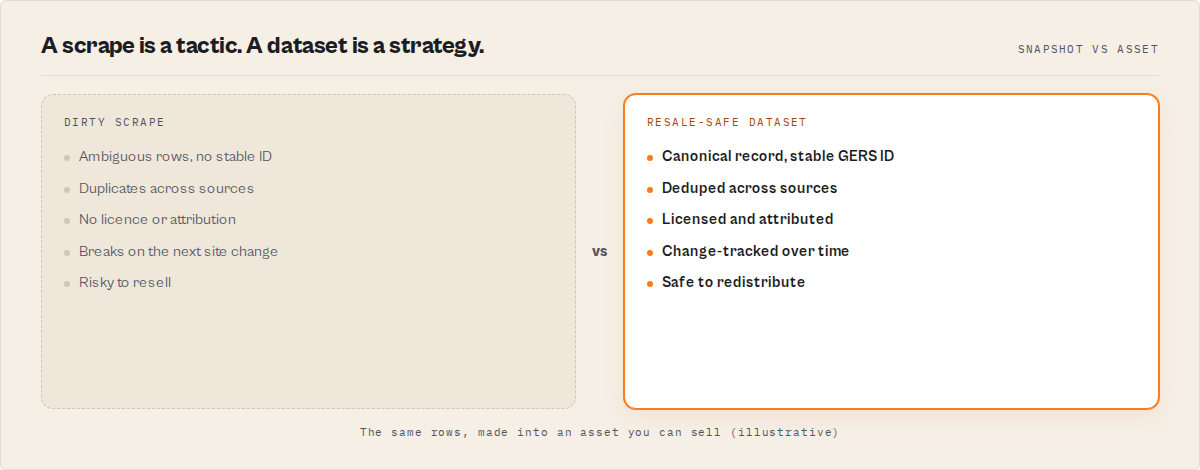Select the 'Canonical record, stable GERS ID' item
1200x470 pixels.
click(778, 157)
